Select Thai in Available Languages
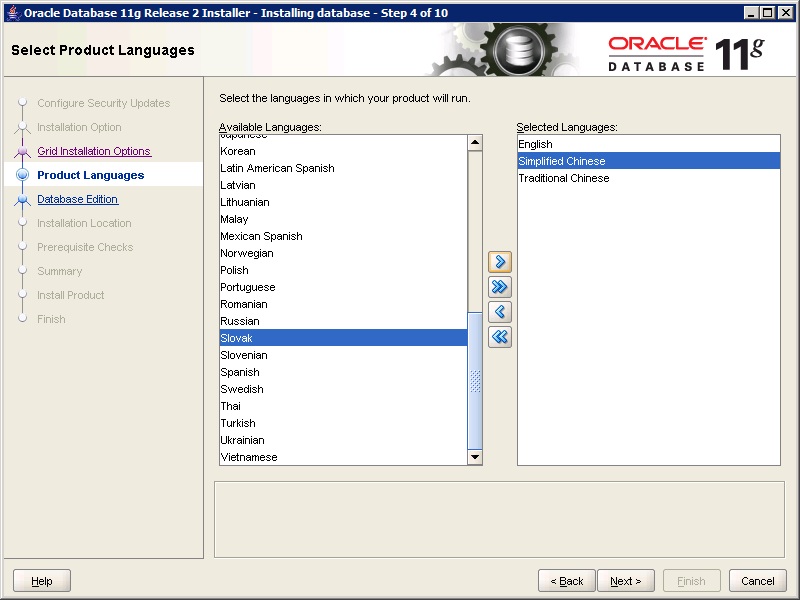Viewport: 800px width, 600px height. 343,406
